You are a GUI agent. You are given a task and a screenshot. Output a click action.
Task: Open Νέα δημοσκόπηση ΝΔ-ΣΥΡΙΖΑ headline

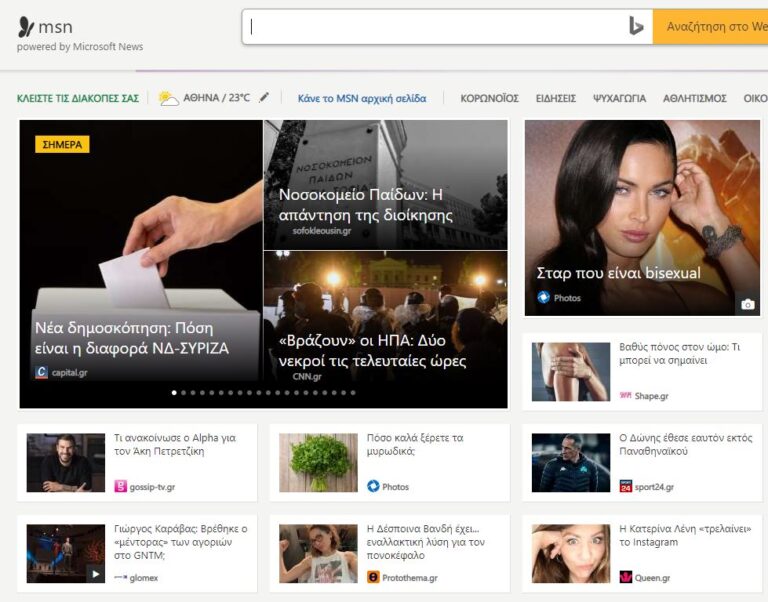(x=132, y=338)
